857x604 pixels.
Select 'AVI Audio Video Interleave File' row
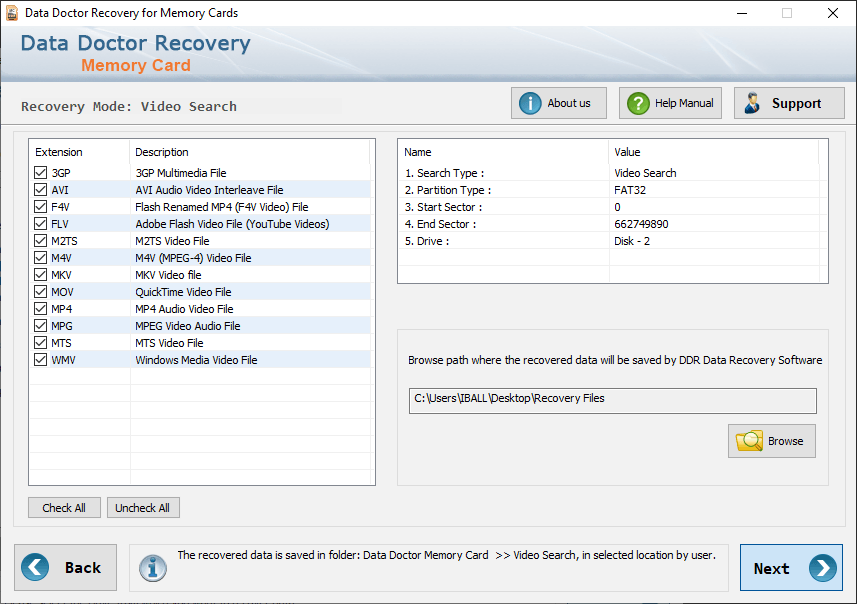[209, 190]
